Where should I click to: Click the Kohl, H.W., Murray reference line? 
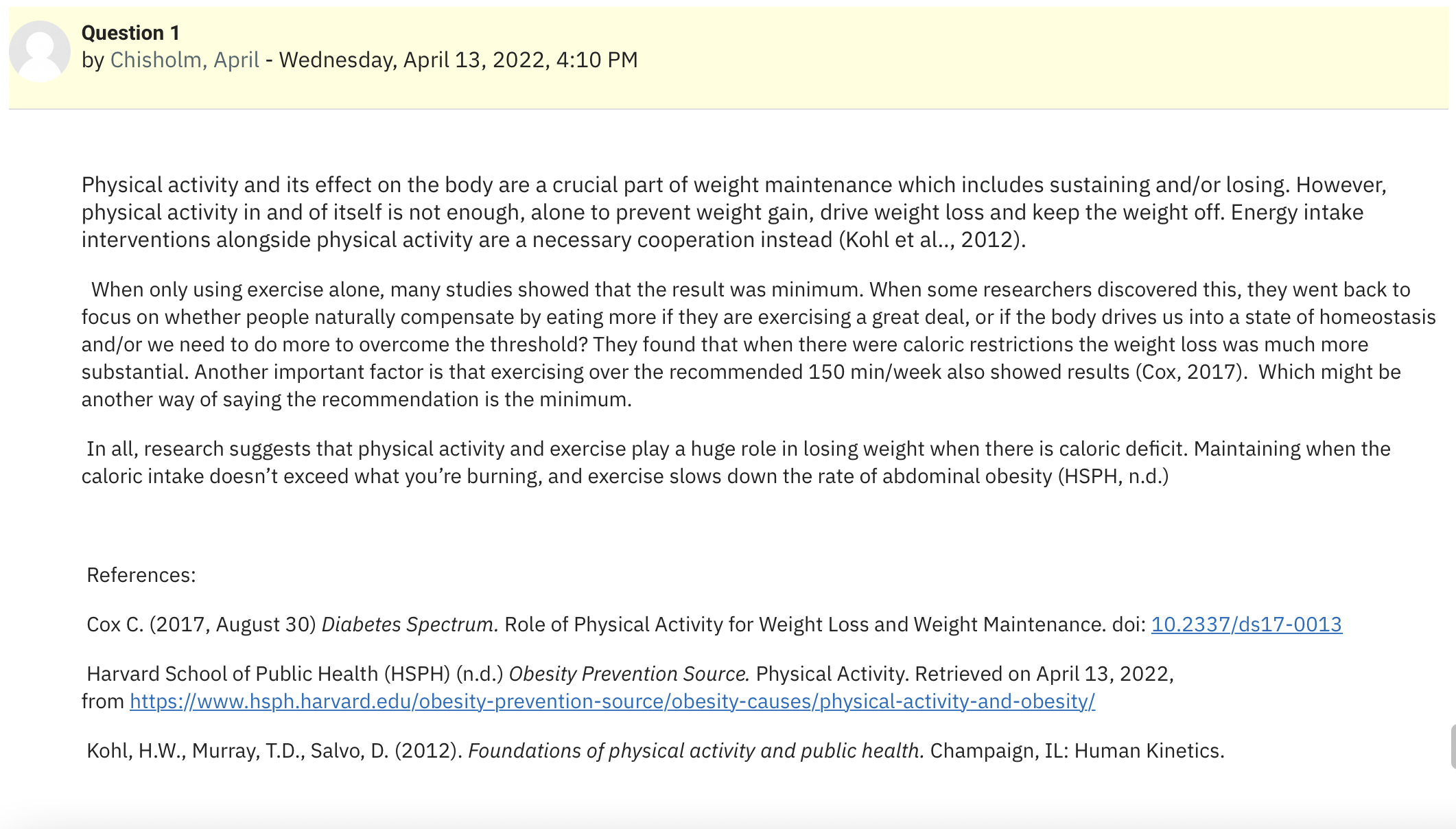tap(655, 751)
